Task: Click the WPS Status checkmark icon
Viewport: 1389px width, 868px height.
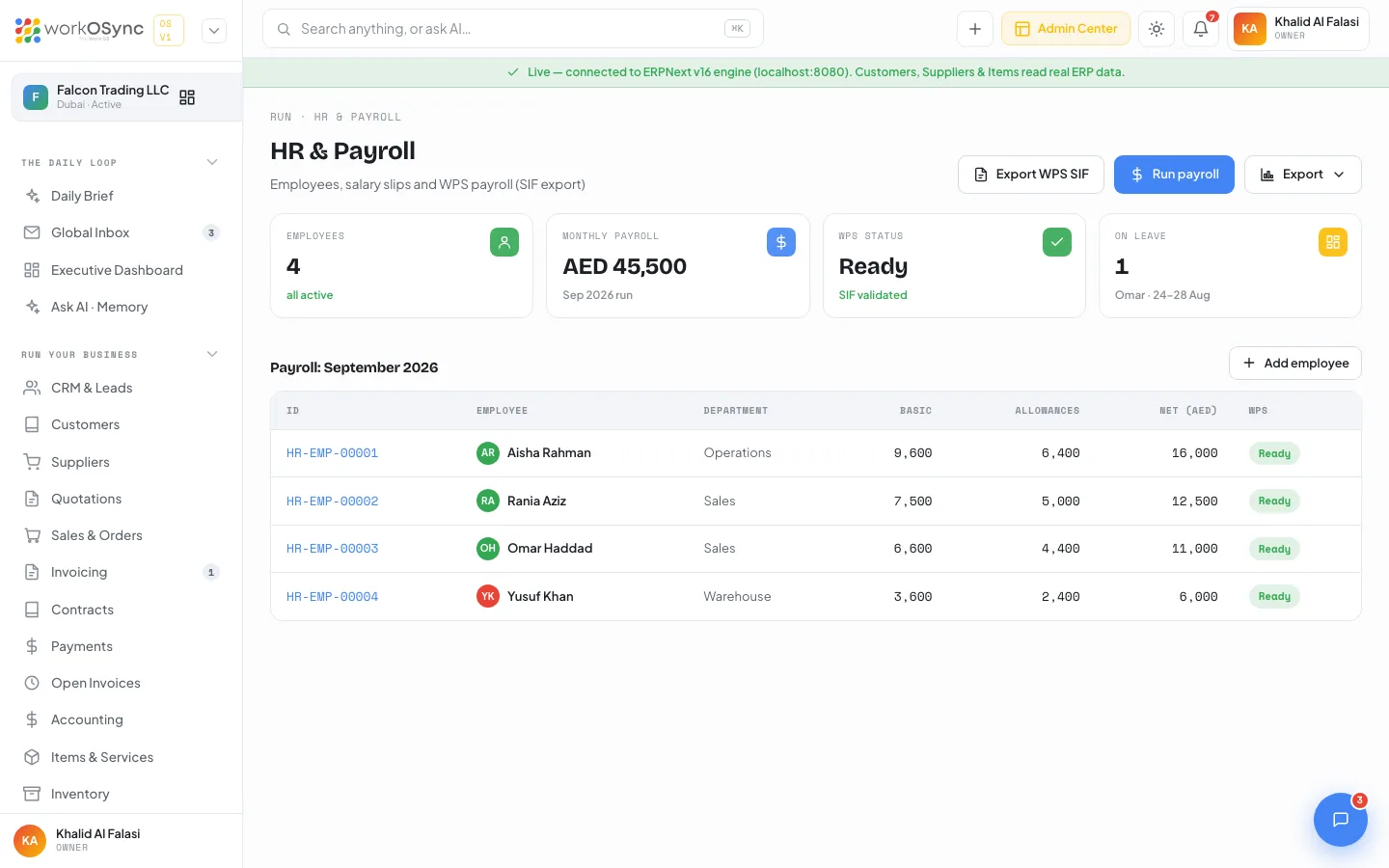Action: [x=1057, y=242]
